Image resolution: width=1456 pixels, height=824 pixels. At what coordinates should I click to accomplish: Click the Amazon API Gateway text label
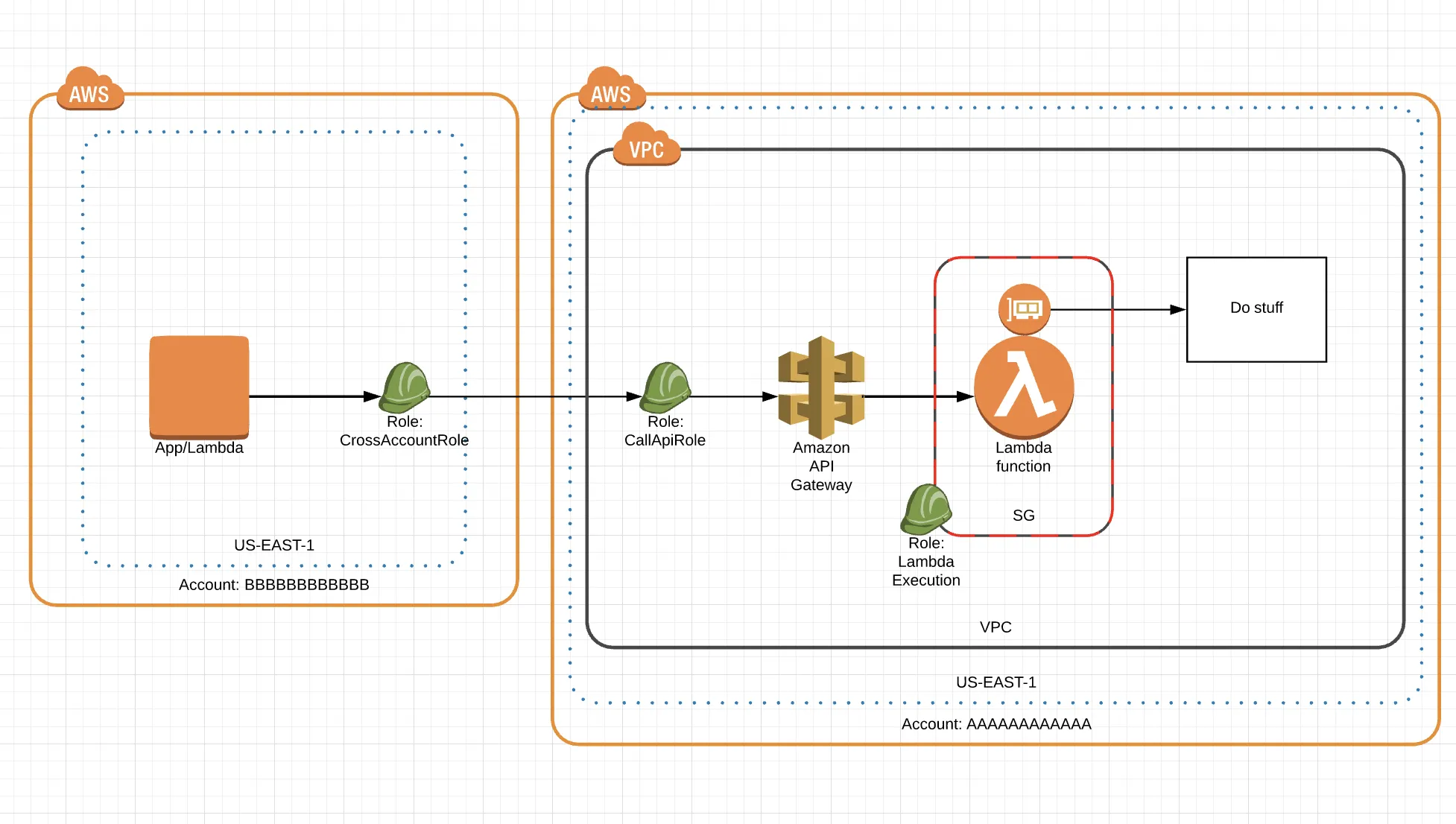(821, 466)
